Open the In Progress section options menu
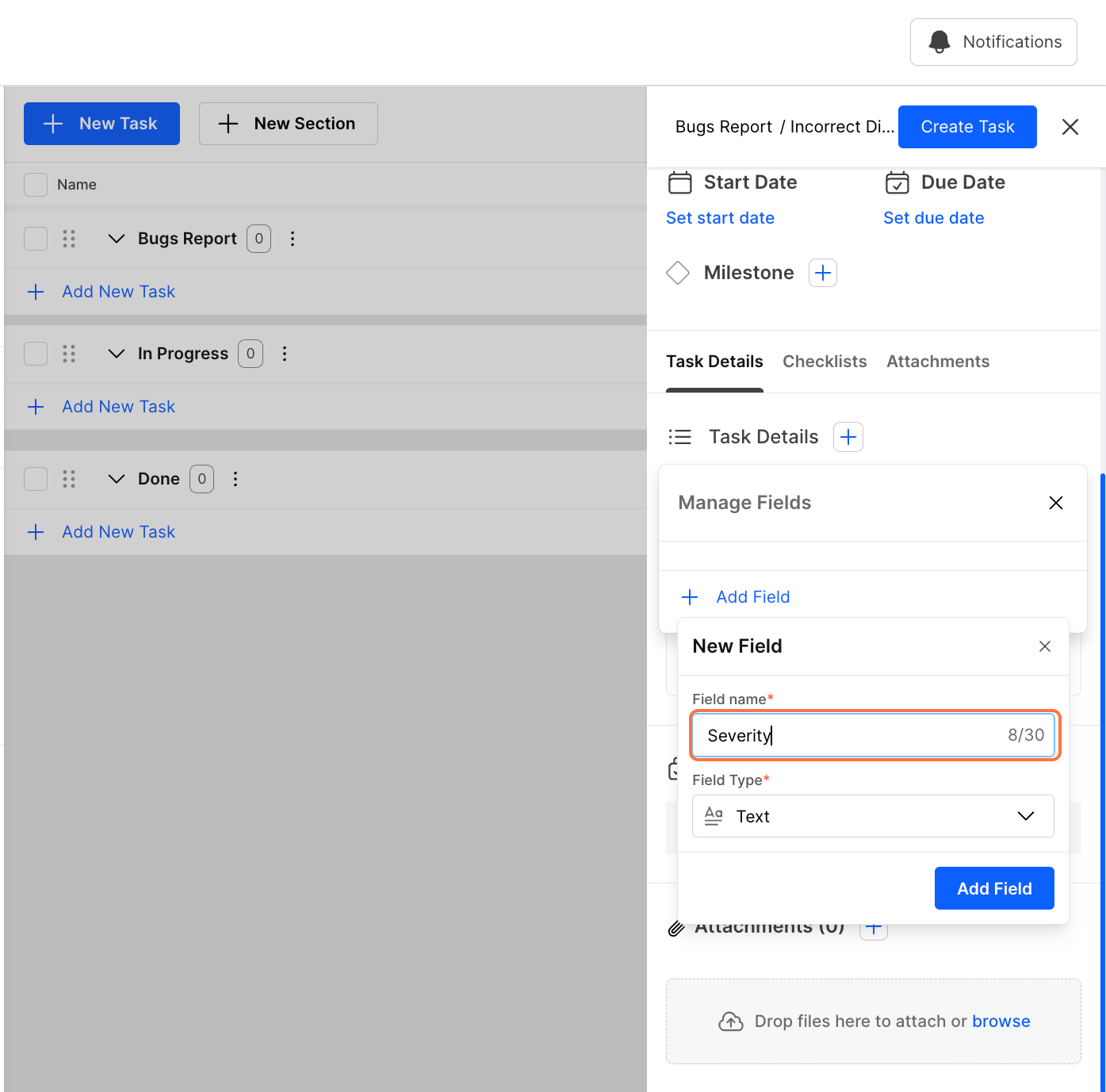 pyautogui.click(x=285, y=354)
